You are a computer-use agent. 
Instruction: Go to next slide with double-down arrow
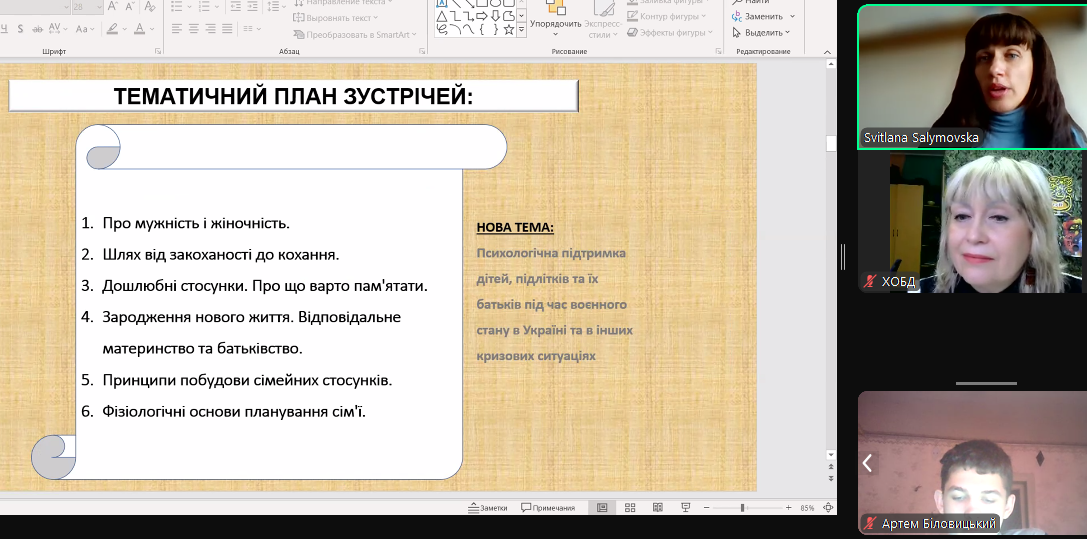click(x=831, y=478)
